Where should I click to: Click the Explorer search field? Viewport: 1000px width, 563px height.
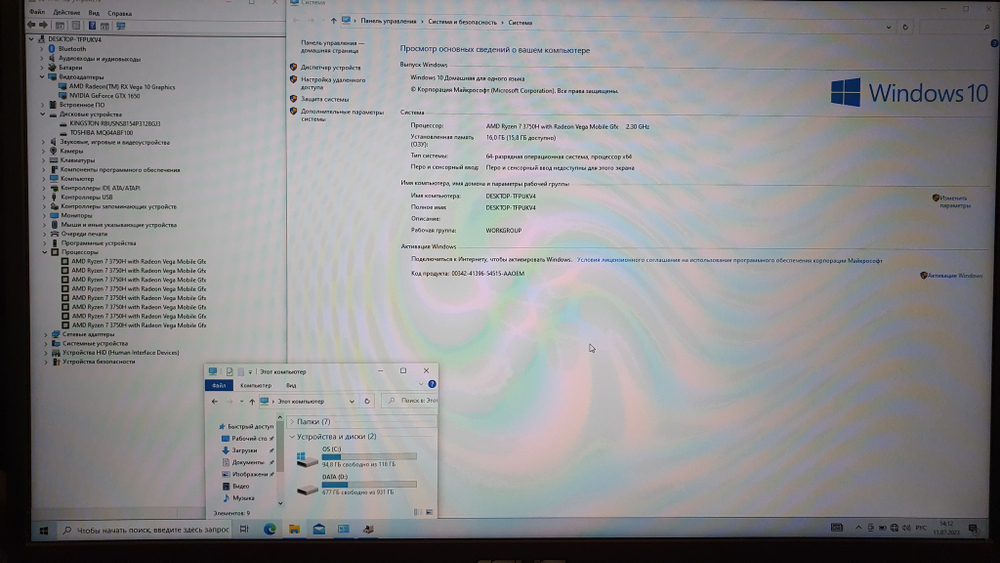(x=410, y=400)
